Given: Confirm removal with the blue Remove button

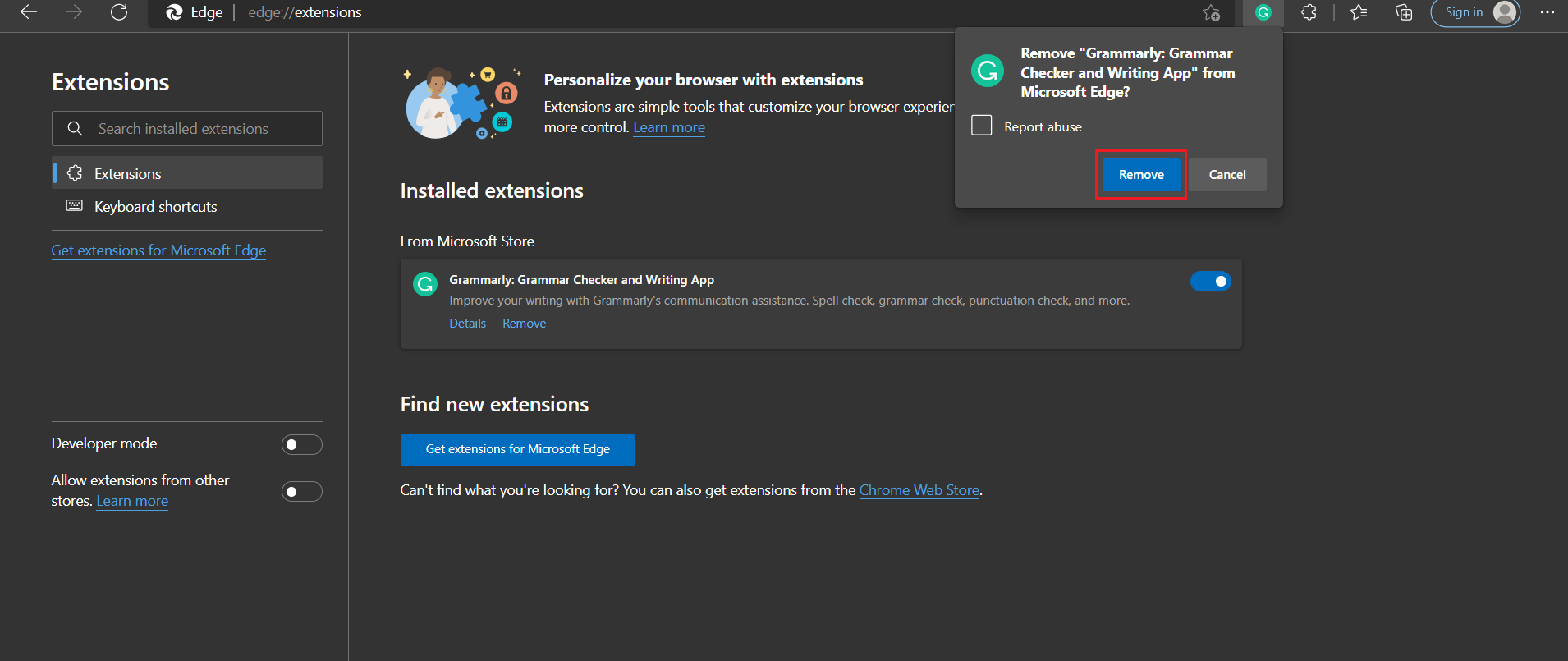Looking at the screenshot, I should click(x=1141, y=174).
